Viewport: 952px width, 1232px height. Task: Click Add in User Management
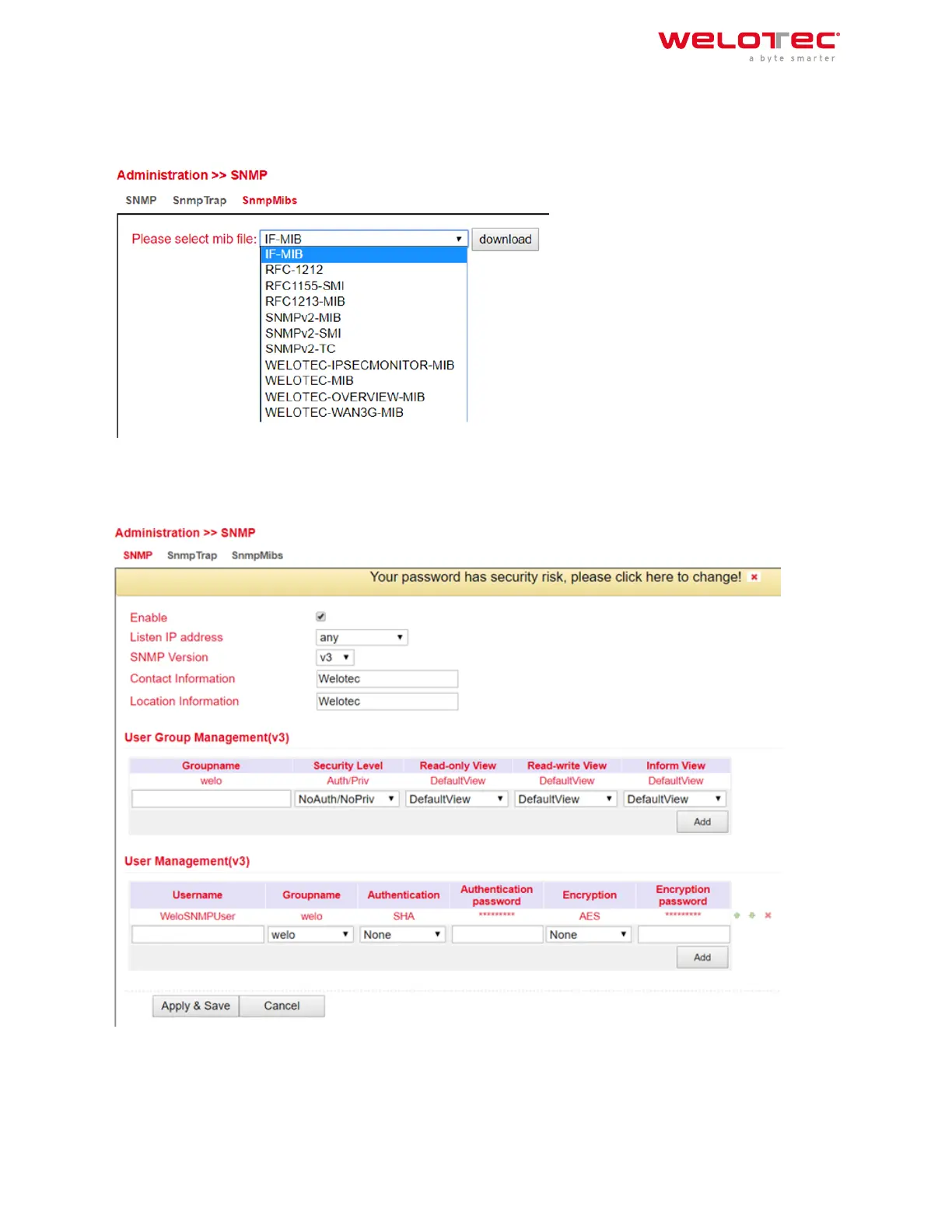702,957
